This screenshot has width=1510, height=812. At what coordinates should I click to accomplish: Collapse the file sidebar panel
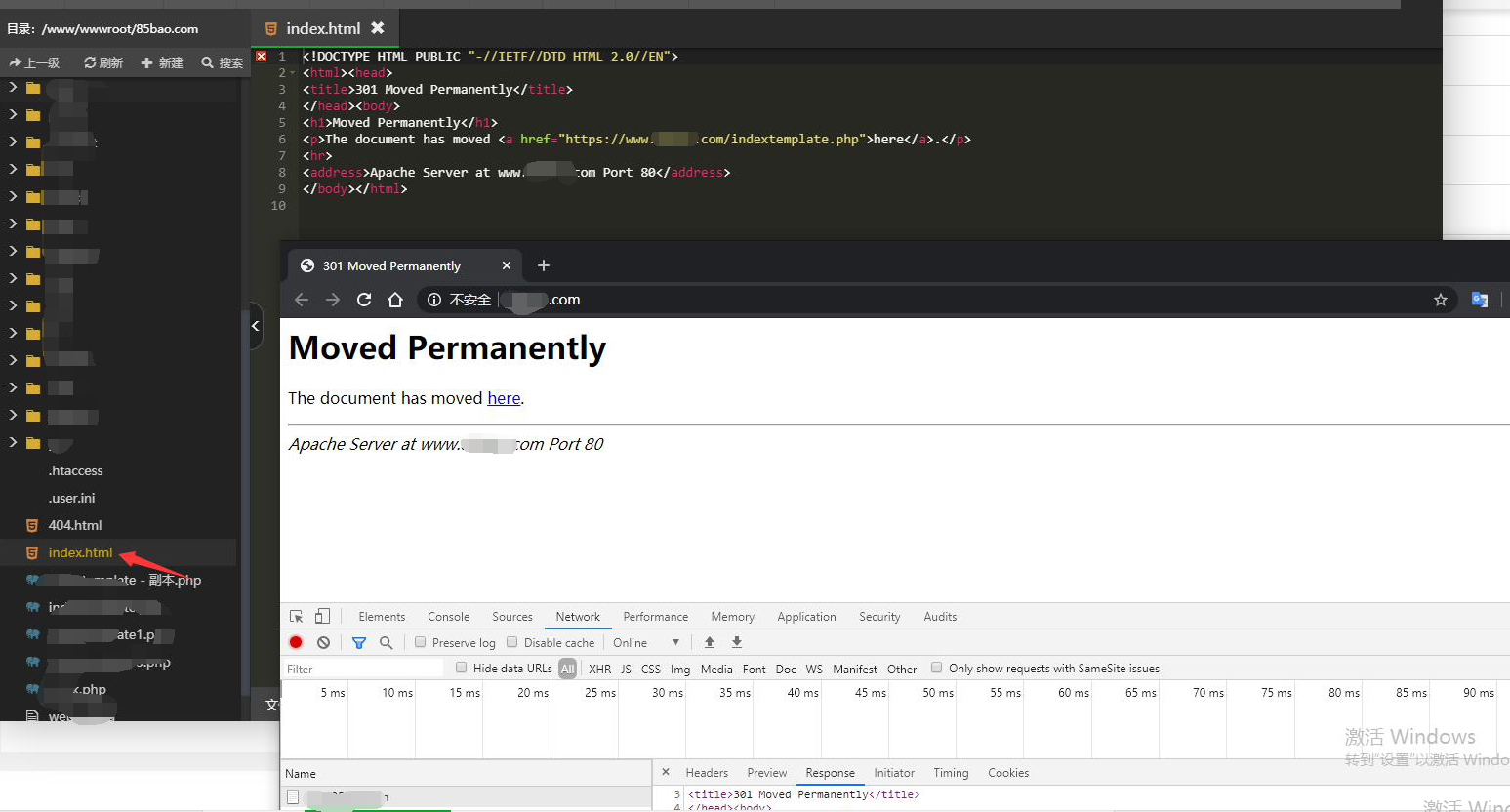click(x=256, y=326)
